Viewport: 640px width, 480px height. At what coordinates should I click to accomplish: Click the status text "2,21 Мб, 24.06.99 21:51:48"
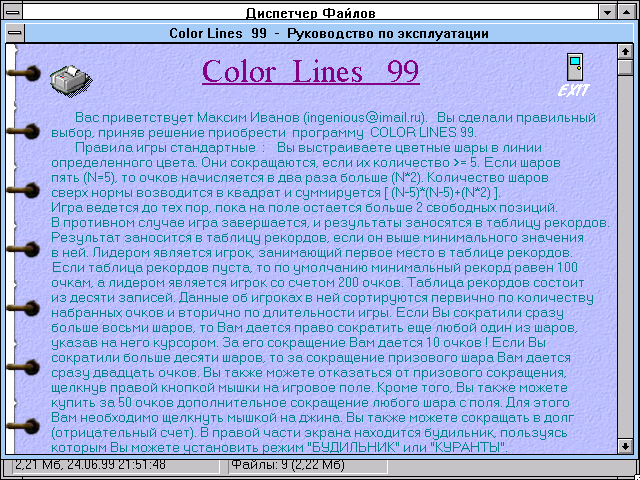(91, 464)
